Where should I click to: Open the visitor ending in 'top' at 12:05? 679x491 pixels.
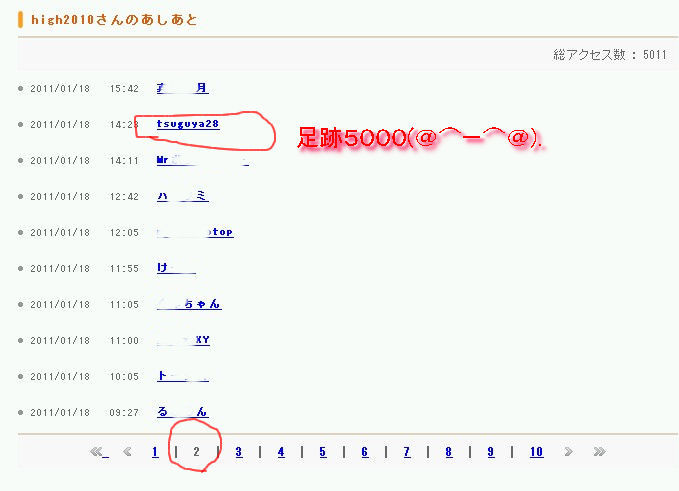click(195, 232)
